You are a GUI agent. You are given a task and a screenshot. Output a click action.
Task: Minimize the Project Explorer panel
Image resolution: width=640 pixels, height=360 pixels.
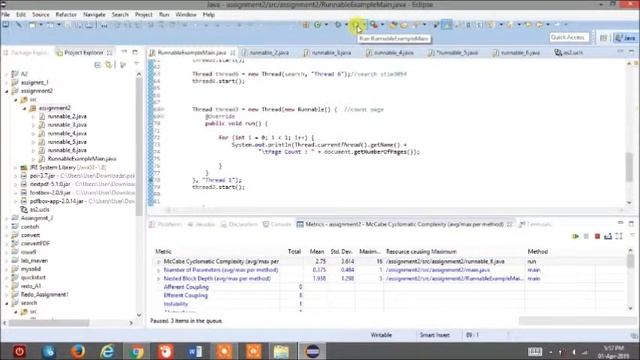pyautogui.click(x=124, y=52)
